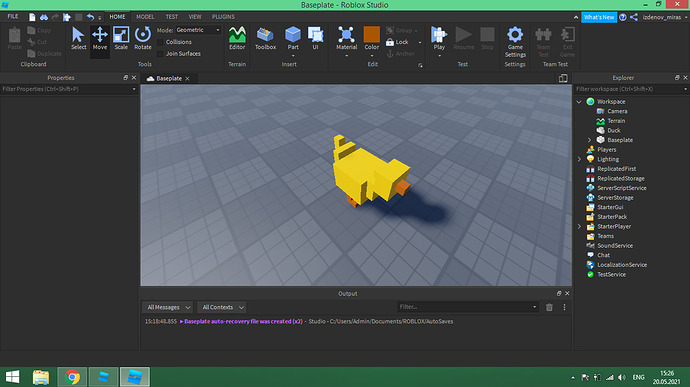This screenshot has width=690, height=387.
Task: Select Terrain in the Explorer
Action: click(616, 121)
